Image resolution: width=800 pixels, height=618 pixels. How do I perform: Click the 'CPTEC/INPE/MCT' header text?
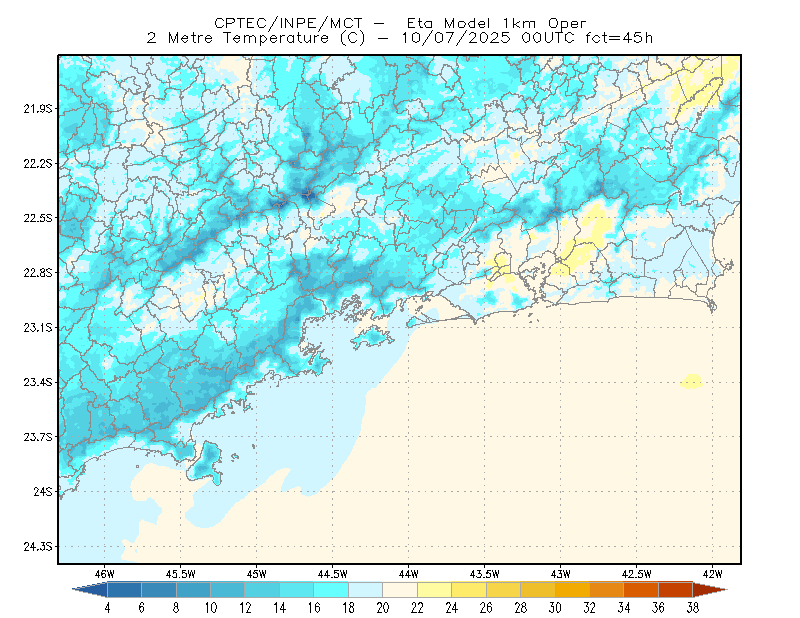[288, 23]
